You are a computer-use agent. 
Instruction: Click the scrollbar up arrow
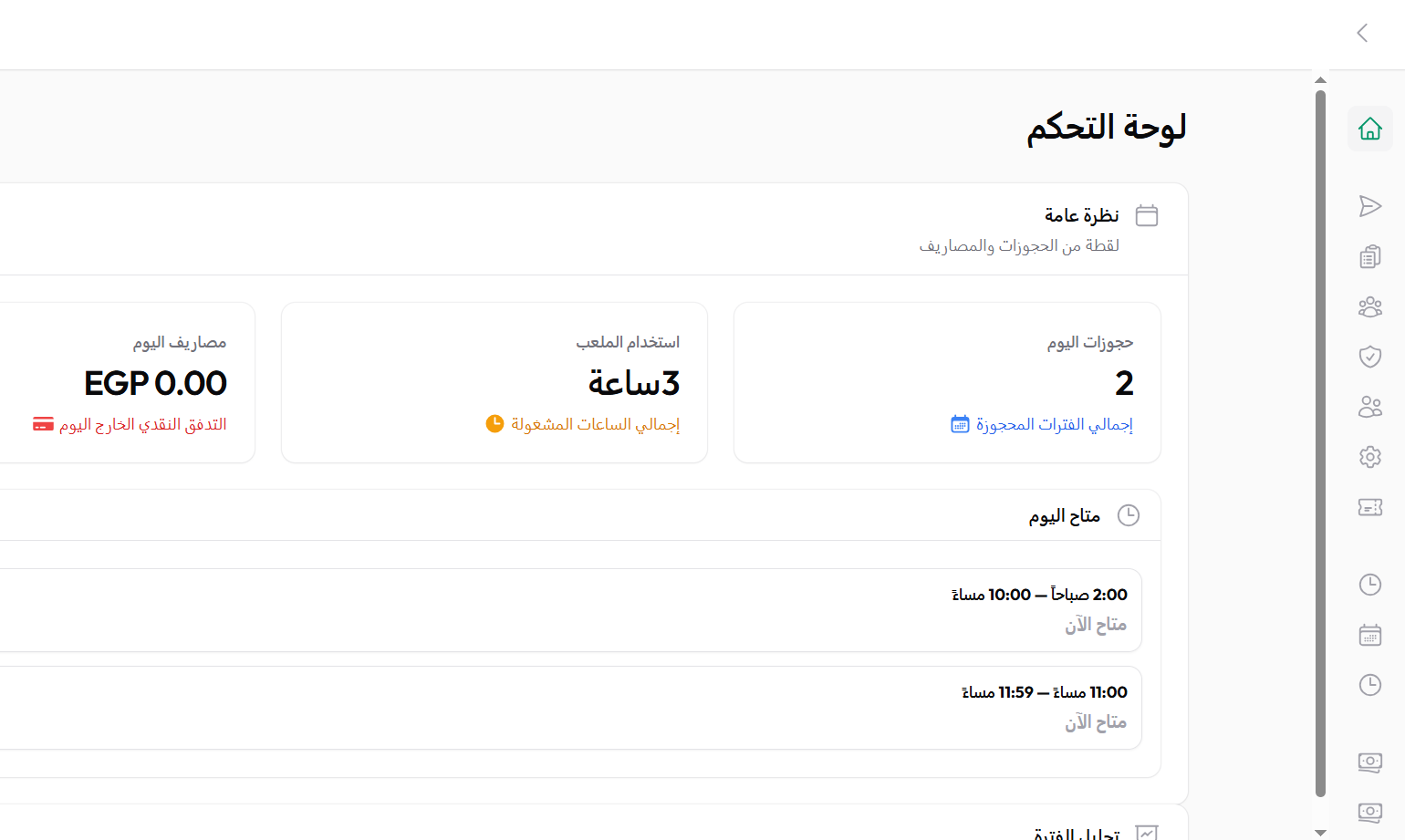tap(1320, 80)
